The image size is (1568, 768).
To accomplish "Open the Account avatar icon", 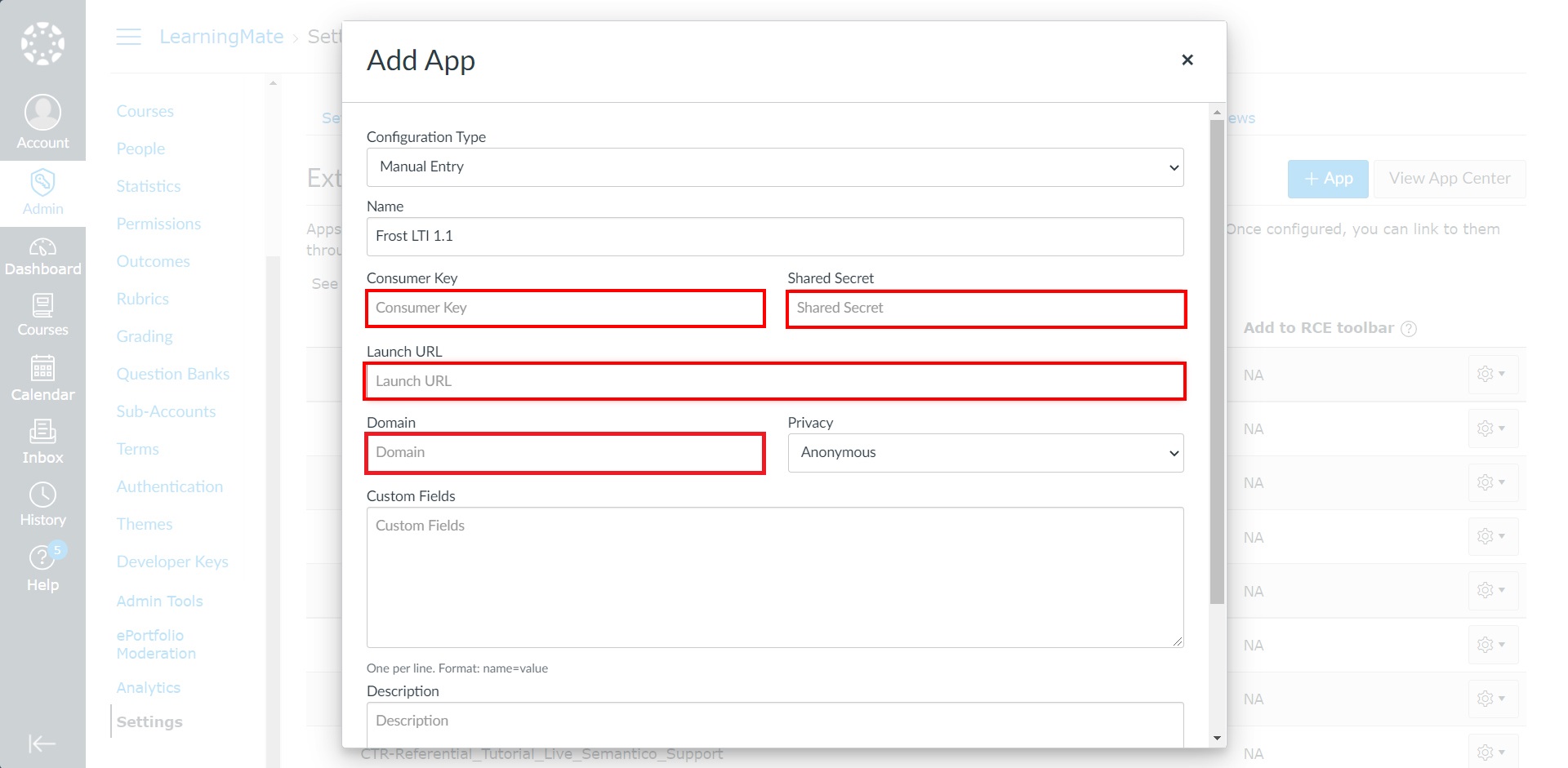I will click(x=42, y=112).
